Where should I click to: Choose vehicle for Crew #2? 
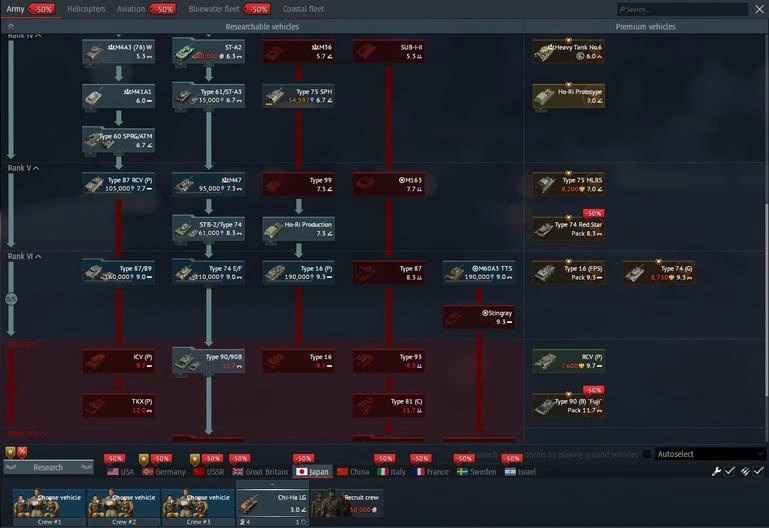[x=124, y=503]
